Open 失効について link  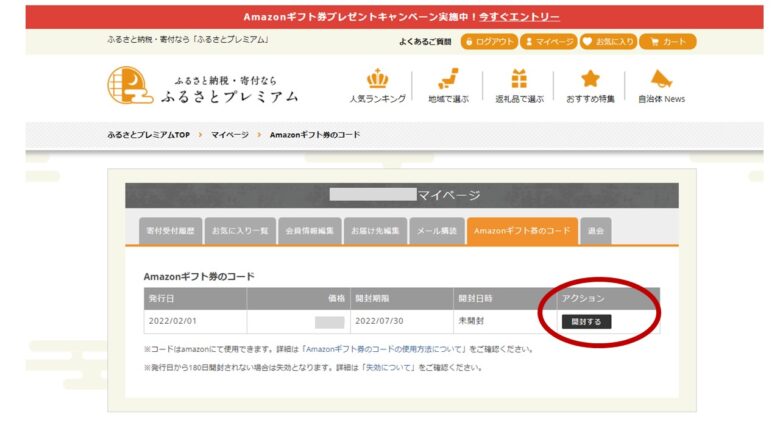390,368
